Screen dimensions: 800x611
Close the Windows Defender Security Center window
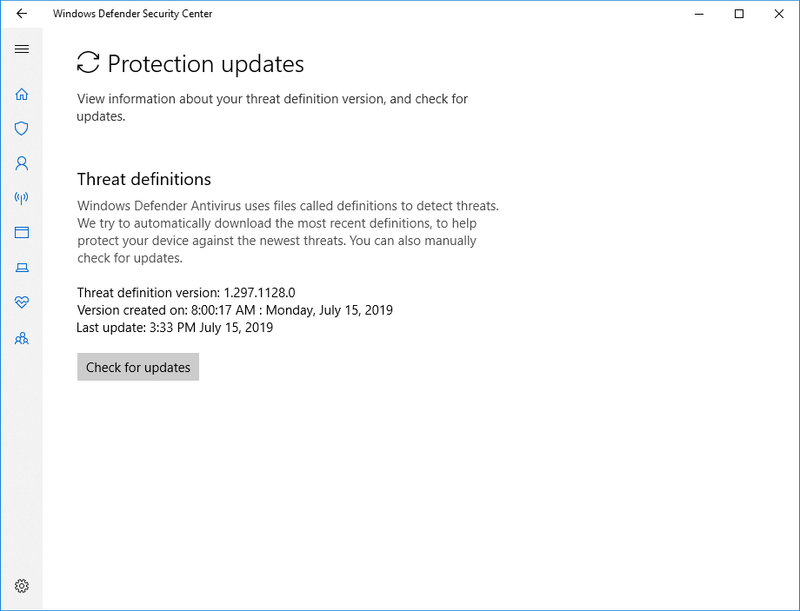[x=777, y=14]
